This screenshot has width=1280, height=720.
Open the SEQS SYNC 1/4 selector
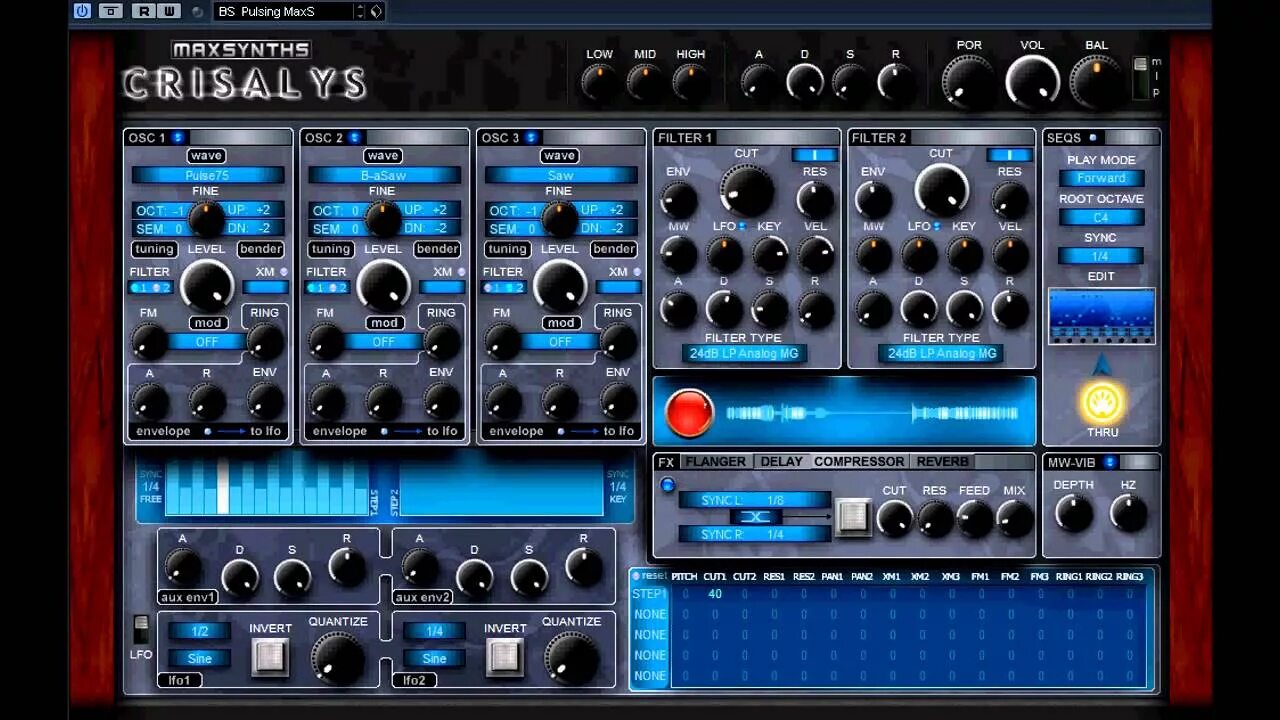1101,256
